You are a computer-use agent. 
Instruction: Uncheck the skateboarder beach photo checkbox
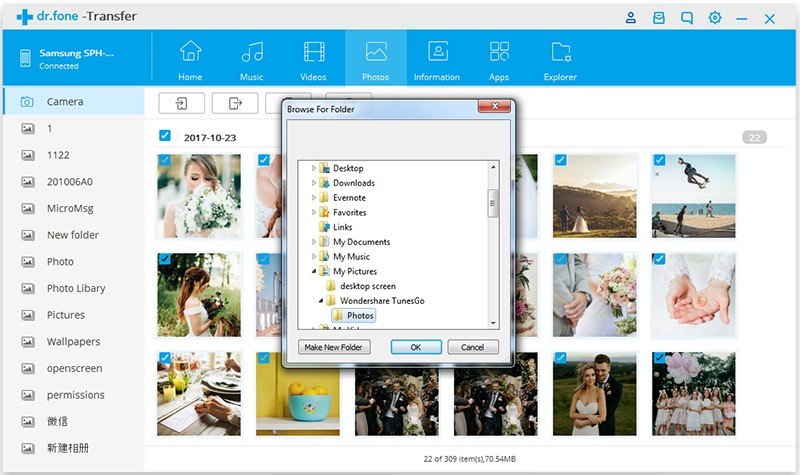(659, 160)
